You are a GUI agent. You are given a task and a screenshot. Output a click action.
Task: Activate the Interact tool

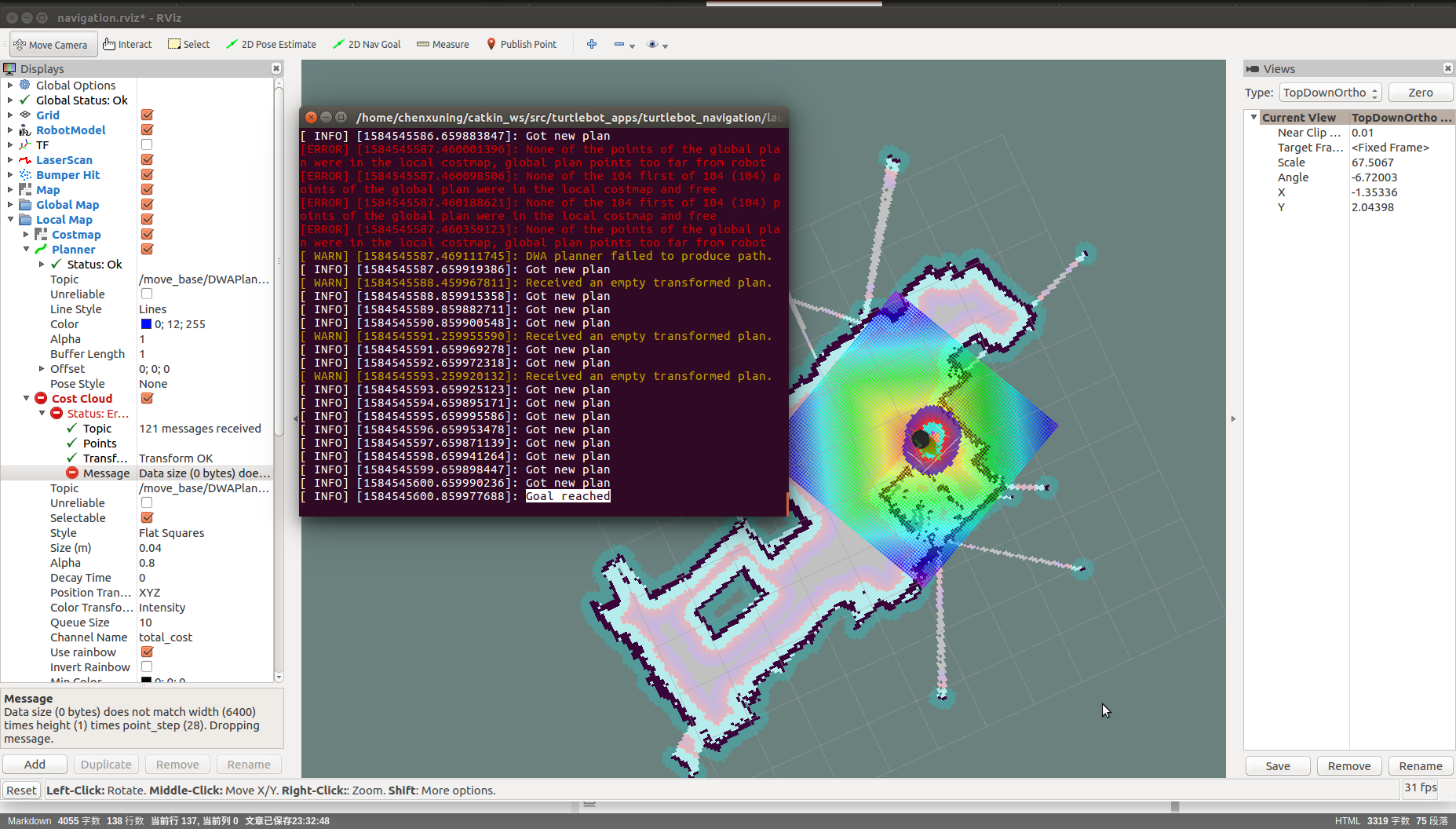(x=127, y=45)
